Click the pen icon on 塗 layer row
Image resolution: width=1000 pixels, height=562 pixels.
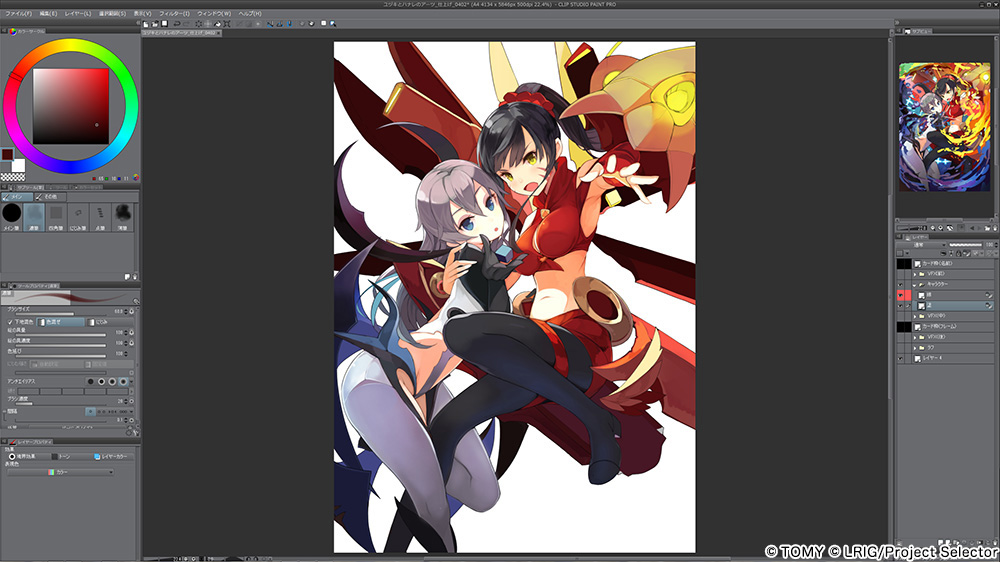tap(989, 306)
